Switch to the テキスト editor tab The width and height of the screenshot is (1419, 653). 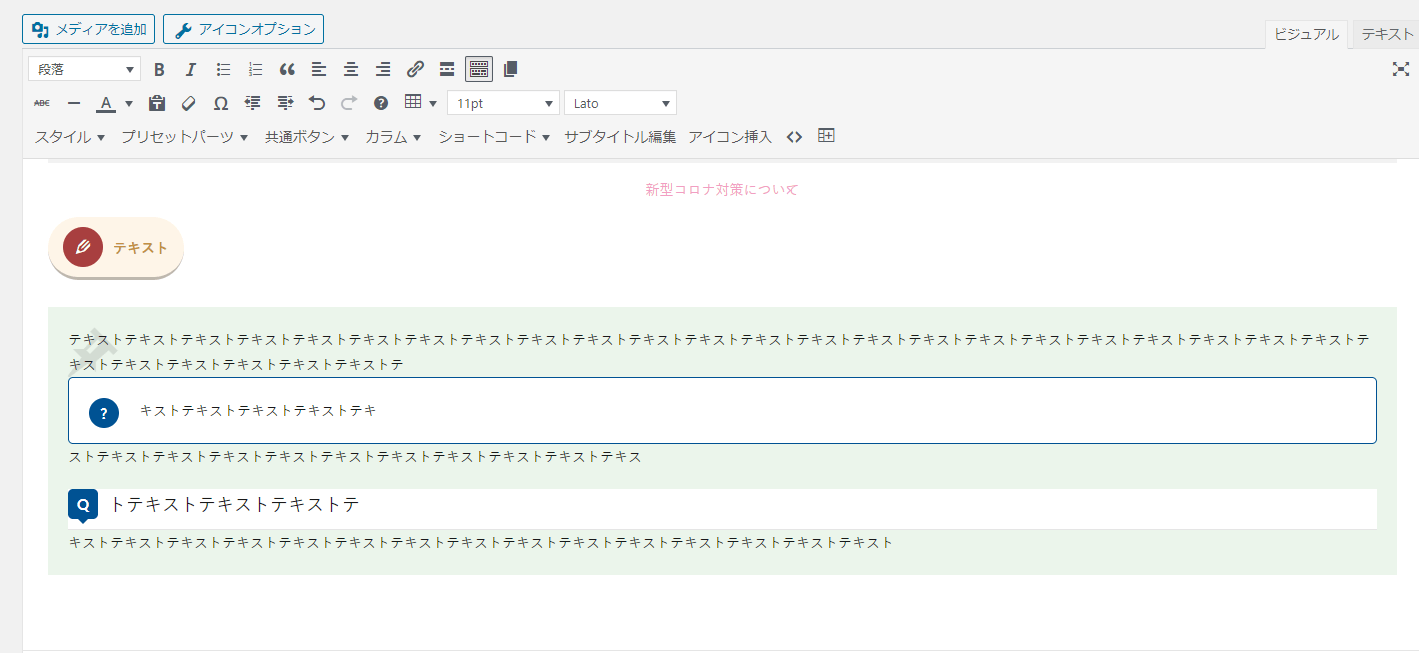[1387, 34]
